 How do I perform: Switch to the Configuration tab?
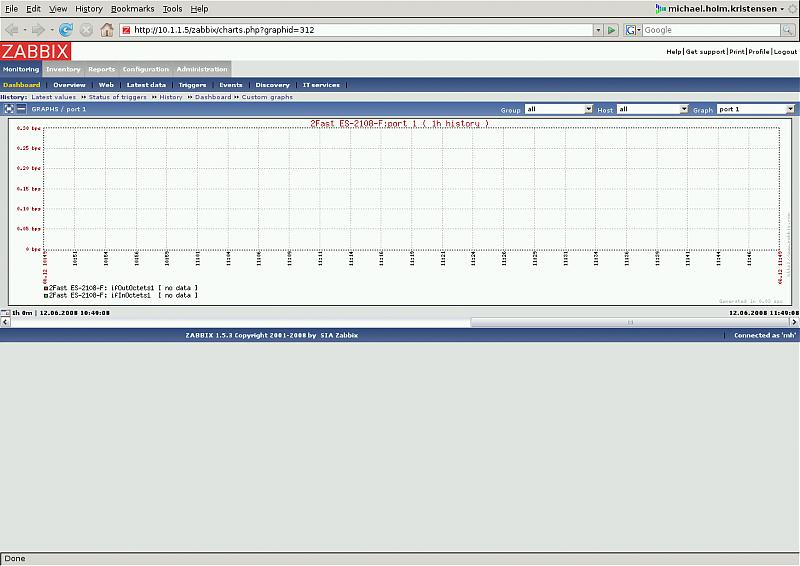(145, 69)
